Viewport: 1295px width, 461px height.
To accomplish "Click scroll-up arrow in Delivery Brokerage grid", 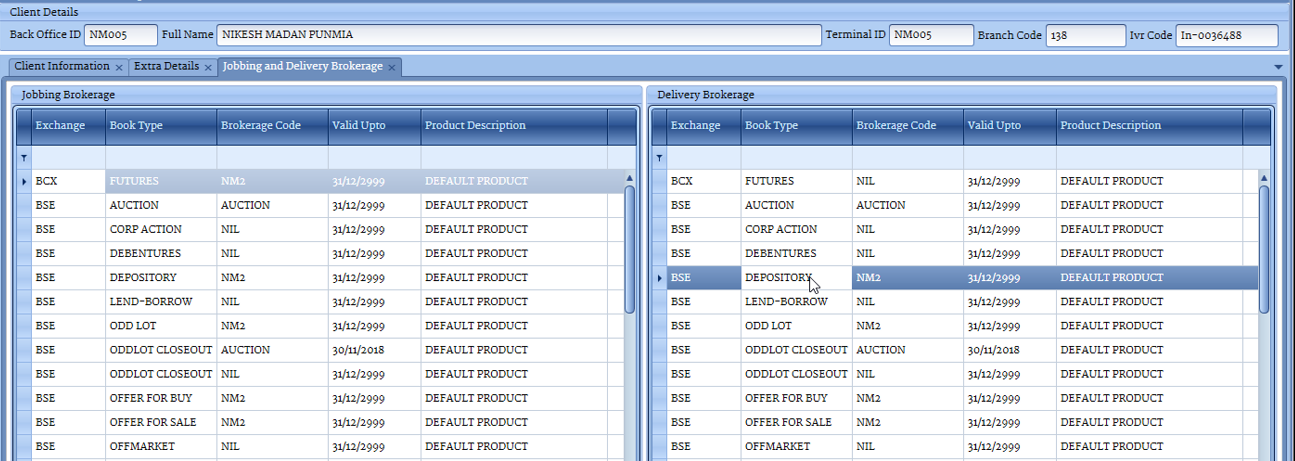I will point(1264,178).
